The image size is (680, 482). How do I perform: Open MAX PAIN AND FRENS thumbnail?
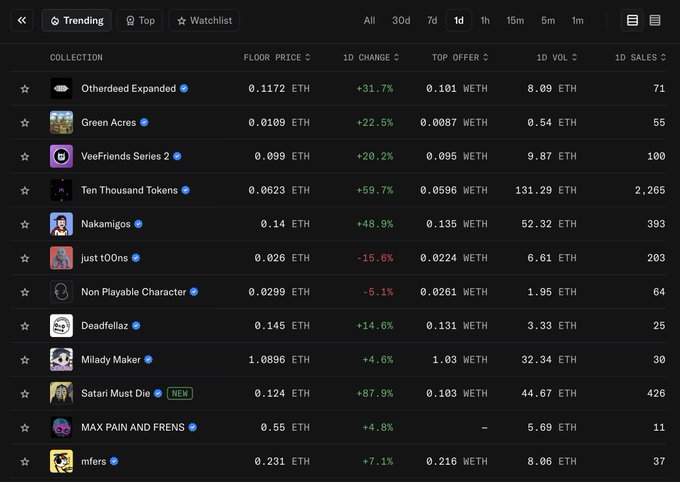pos(61,427)
